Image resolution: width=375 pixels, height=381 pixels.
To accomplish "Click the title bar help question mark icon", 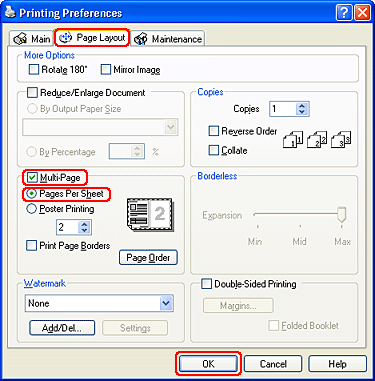I will pos(344,13).
